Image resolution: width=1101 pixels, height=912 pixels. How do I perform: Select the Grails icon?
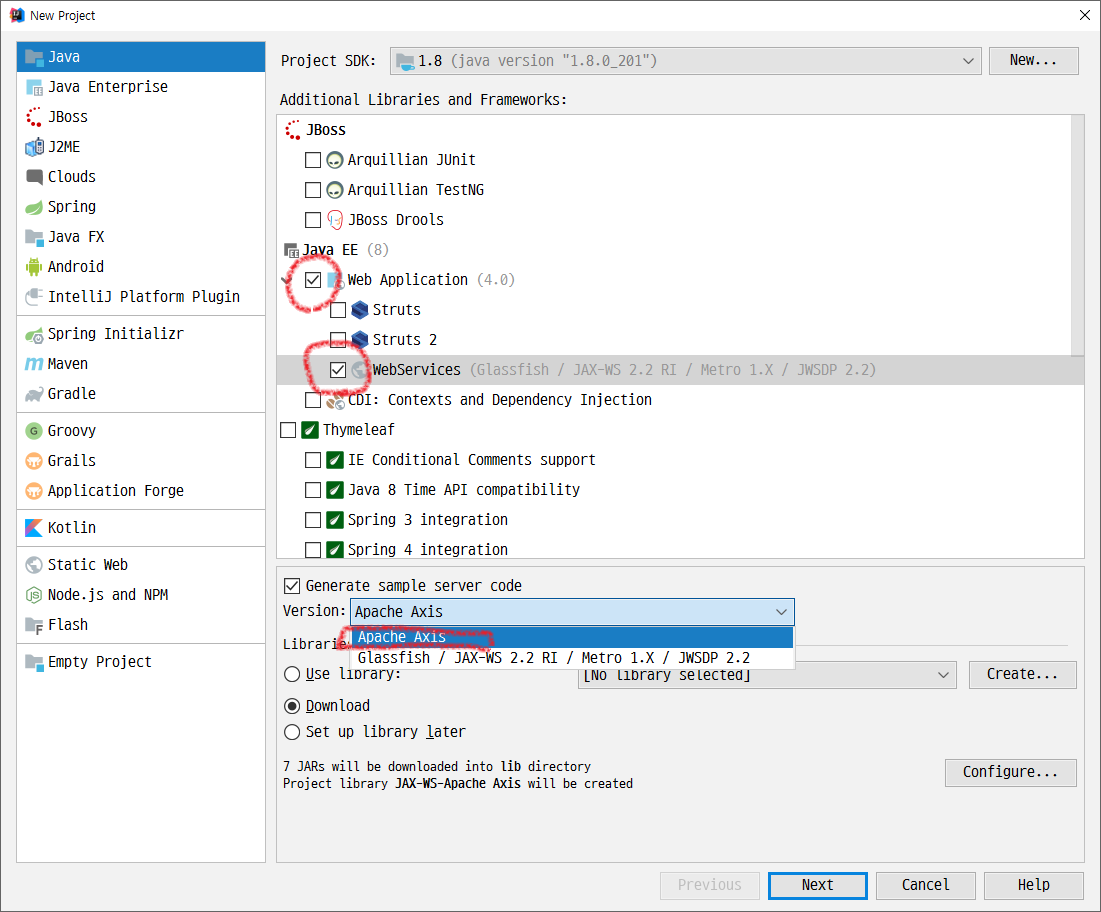pyautogui.click(x=34, y=461)
